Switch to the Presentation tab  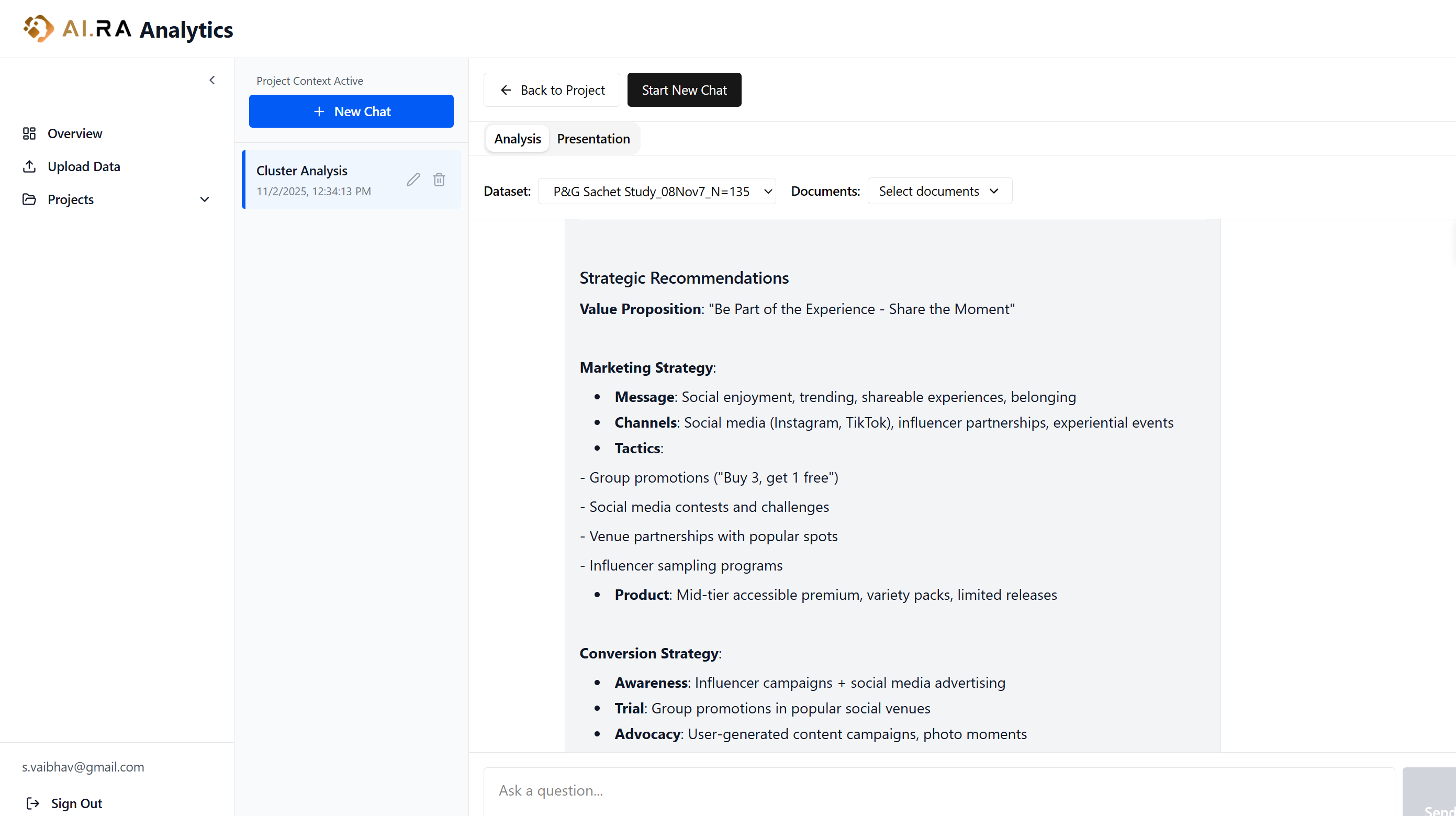point(593,139)
